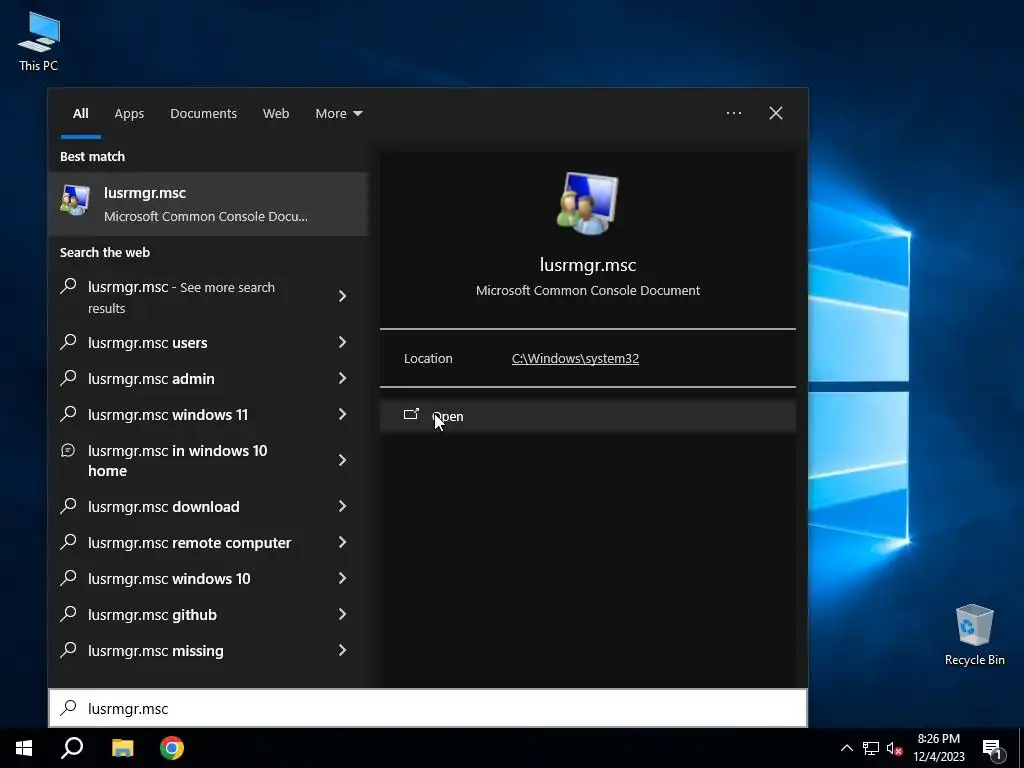1024x768 pixels.
Task: Select the lusrmgr.msc best match result
Action: [x=208, y=204]
